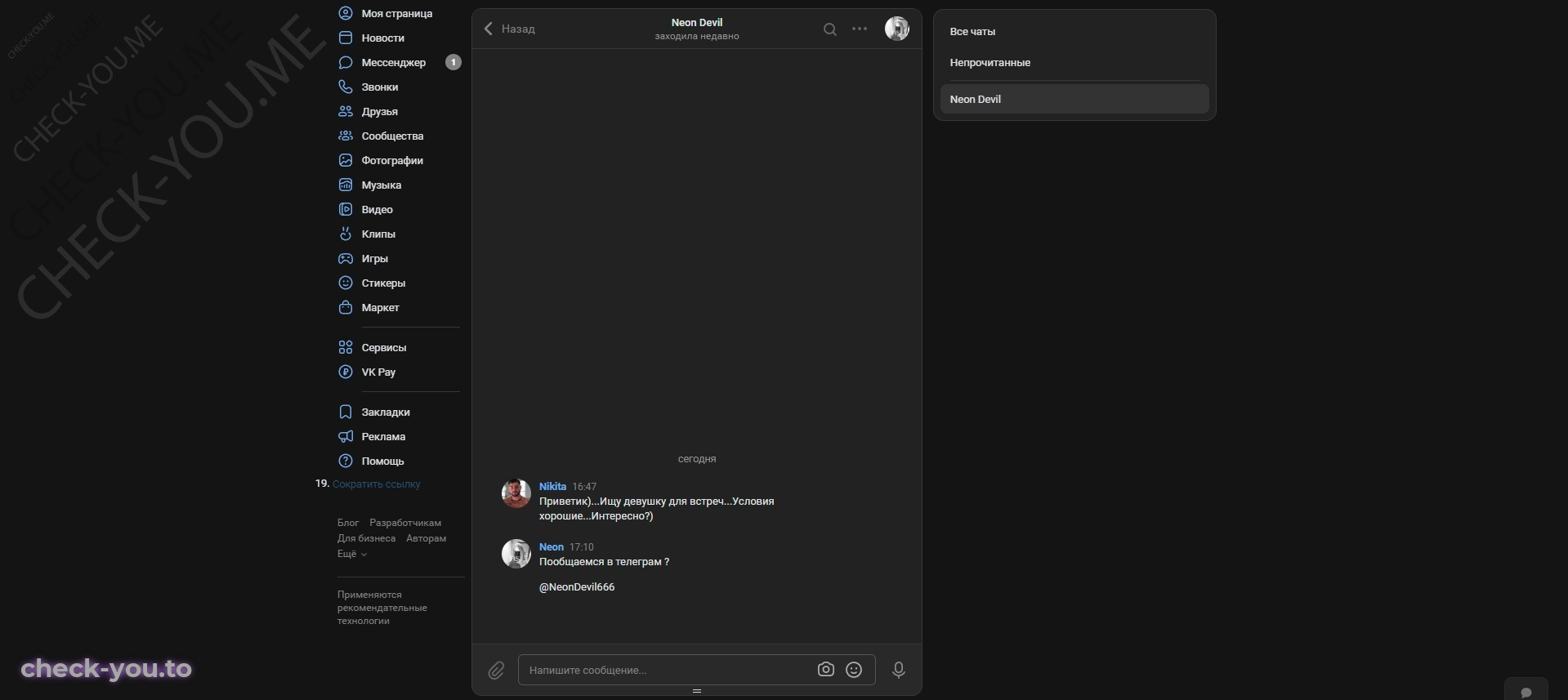Screen dimensions: 1568x700
Task: Search within the Neon Devil chat
Action: pos(829,29)
